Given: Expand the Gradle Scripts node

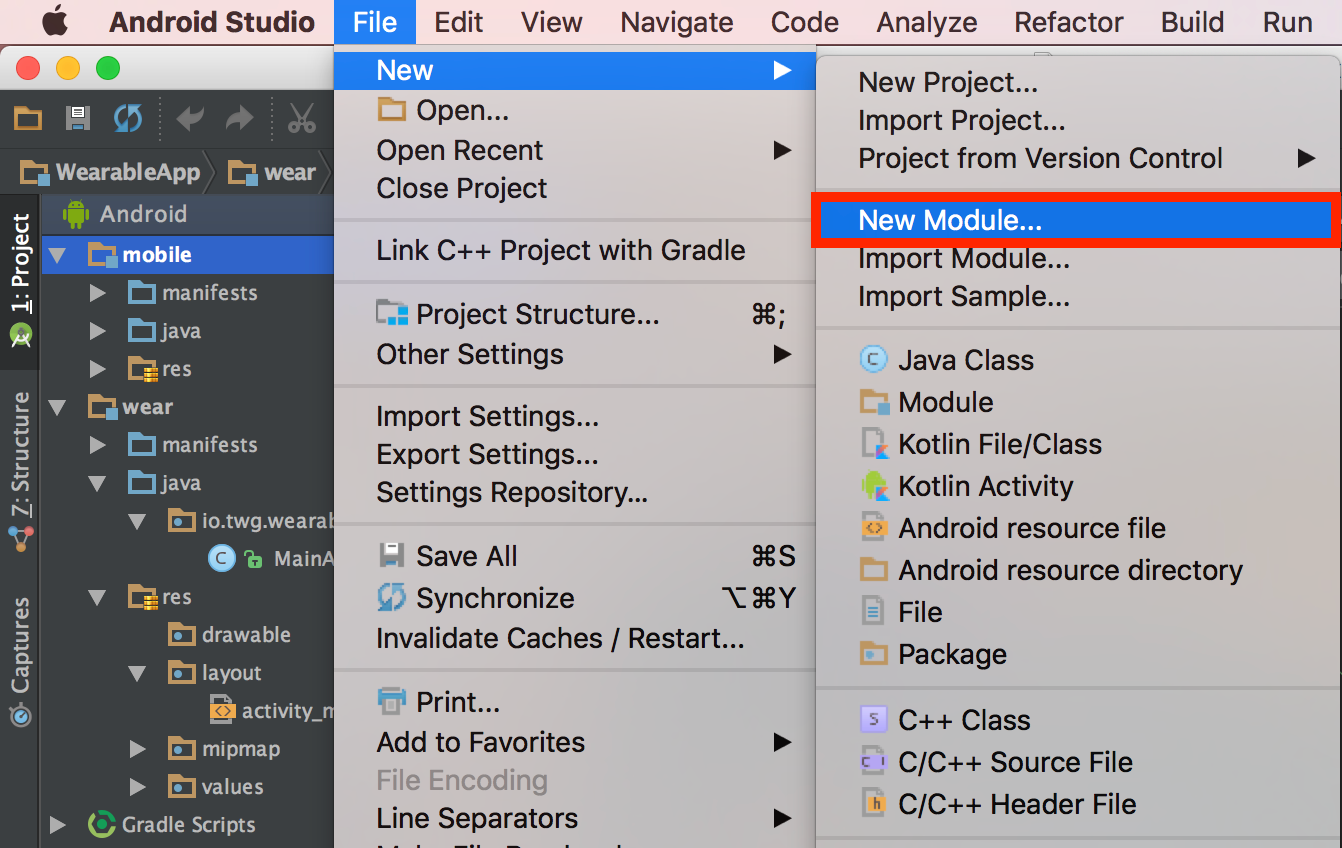Looking at the screenshot, I should (57, 825).
